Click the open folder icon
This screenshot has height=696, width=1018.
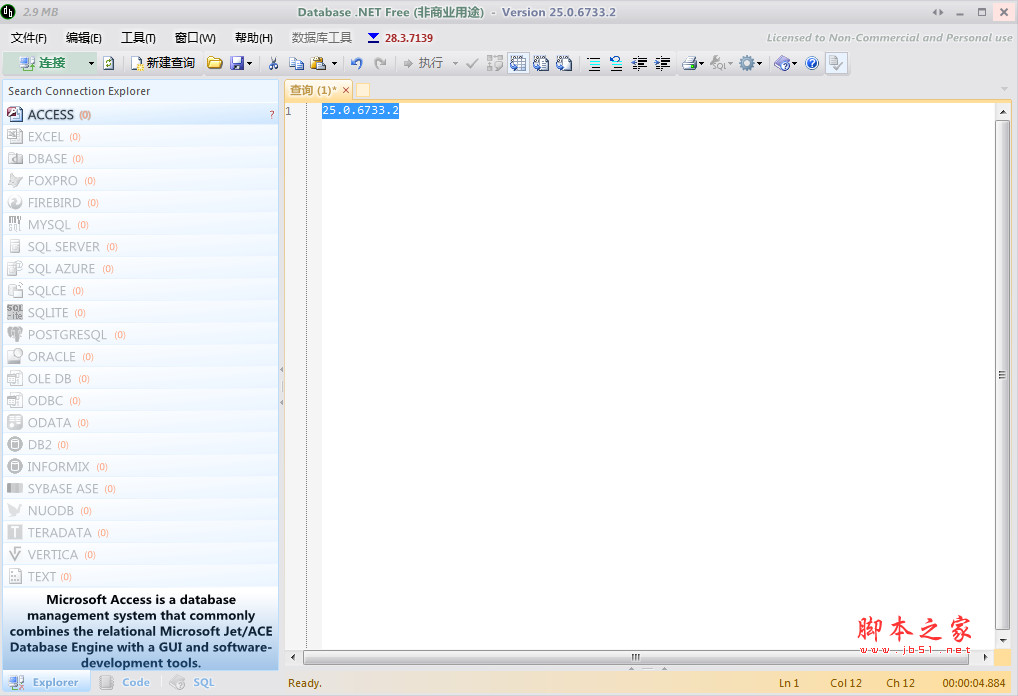215,63
